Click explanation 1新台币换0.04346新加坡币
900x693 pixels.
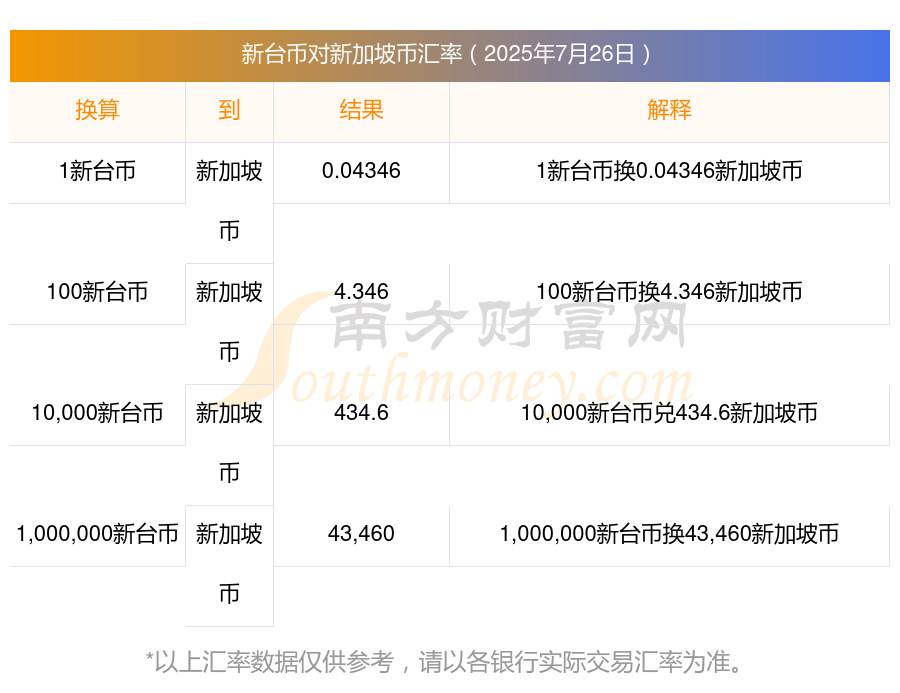click(x=669, y=171)
